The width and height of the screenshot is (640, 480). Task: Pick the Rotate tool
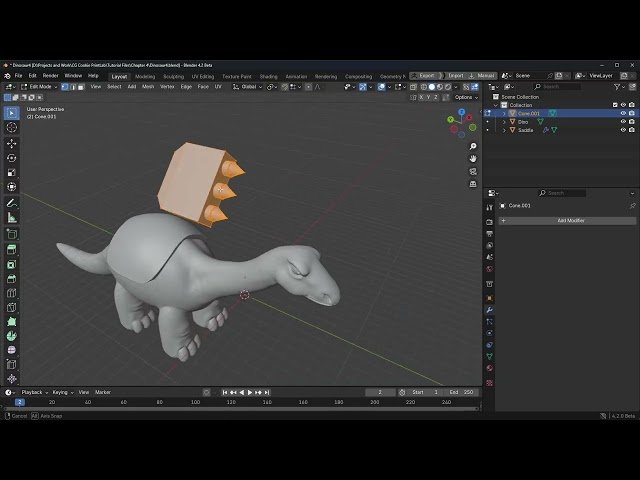click(12, 158)
